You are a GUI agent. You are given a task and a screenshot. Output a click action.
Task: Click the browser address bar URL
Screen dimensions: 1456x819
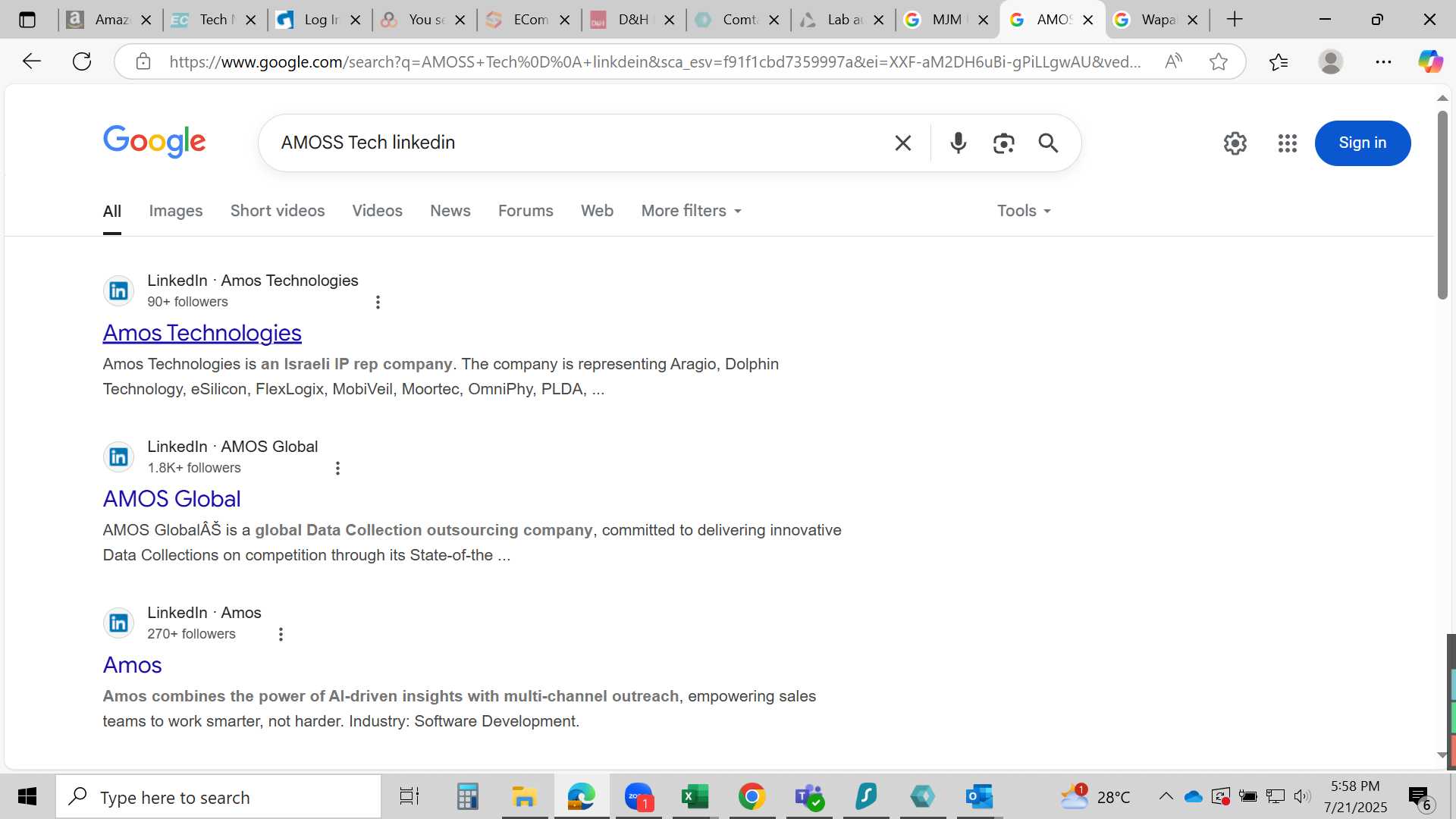(655, 61)
